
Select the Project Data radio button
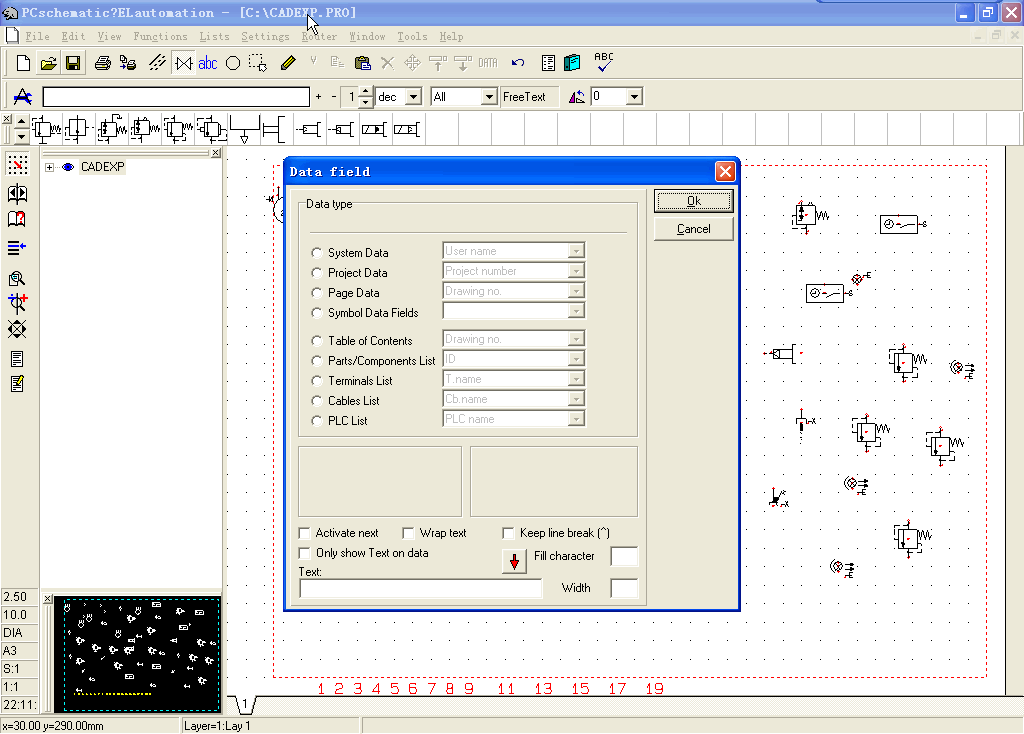coord(317,273)
